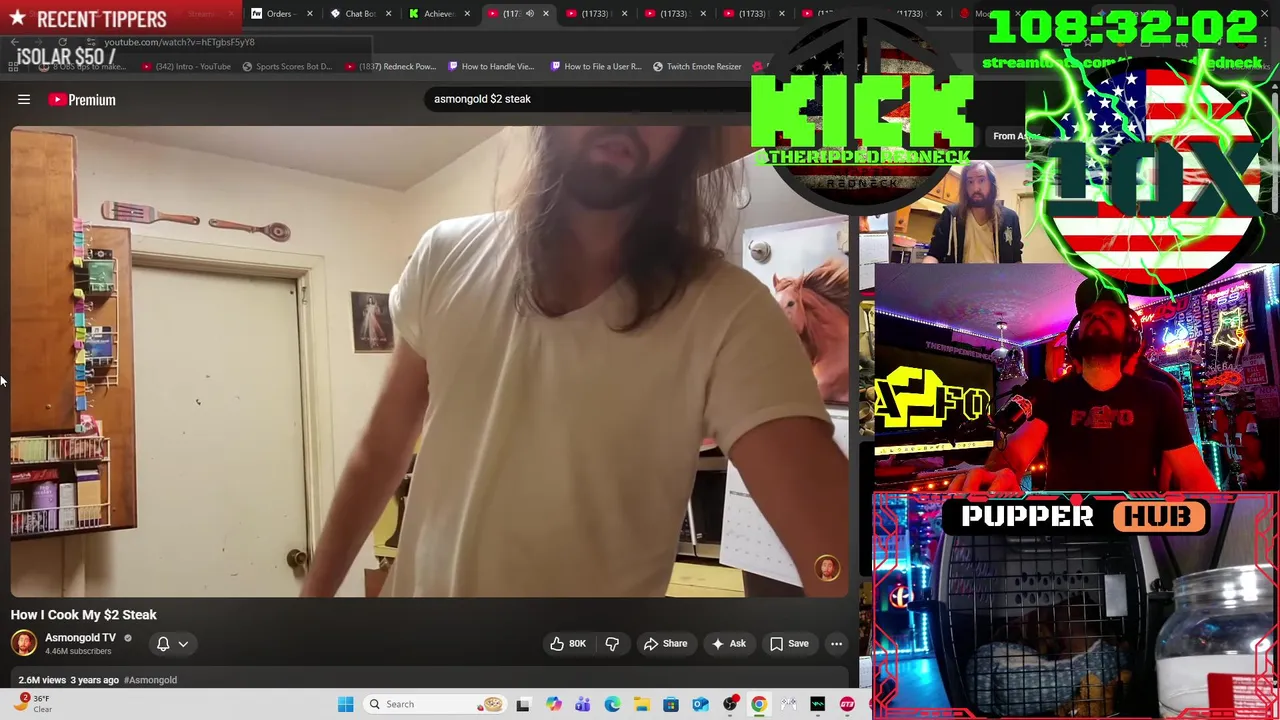The height and width of the screenshot is (720, 1280).
Task: Click the video player to pause
Action: click(x=430, y=360)
